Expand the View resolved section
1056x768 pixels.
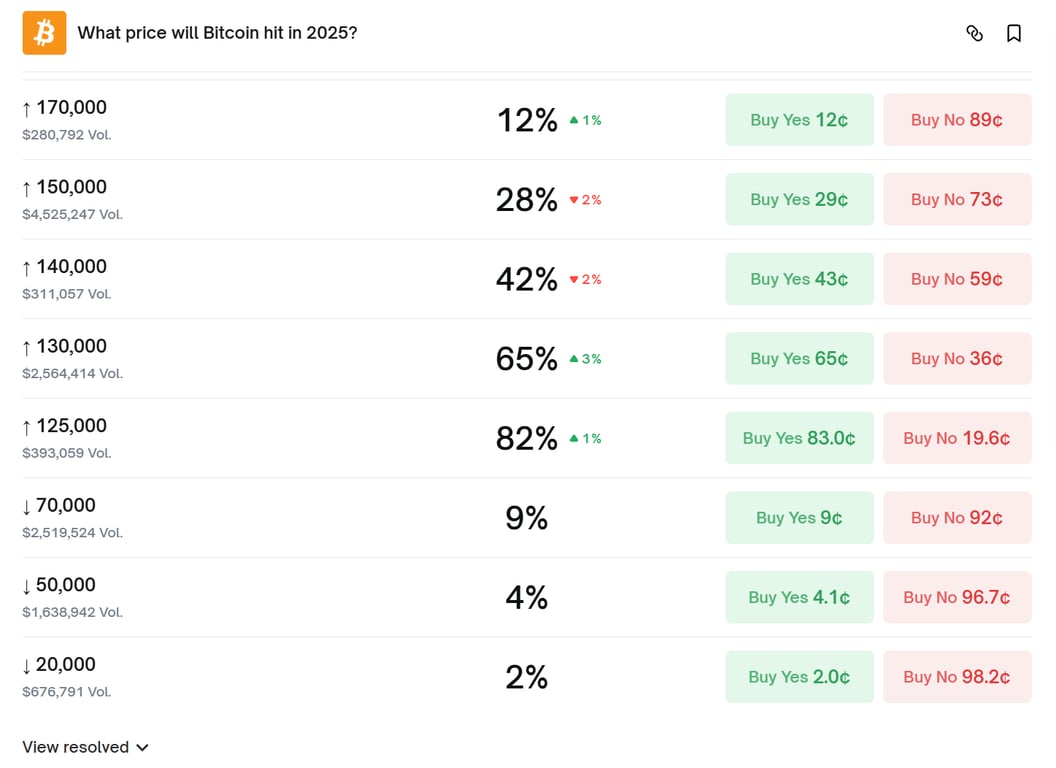pyautogui.click(x=85, y=746)
